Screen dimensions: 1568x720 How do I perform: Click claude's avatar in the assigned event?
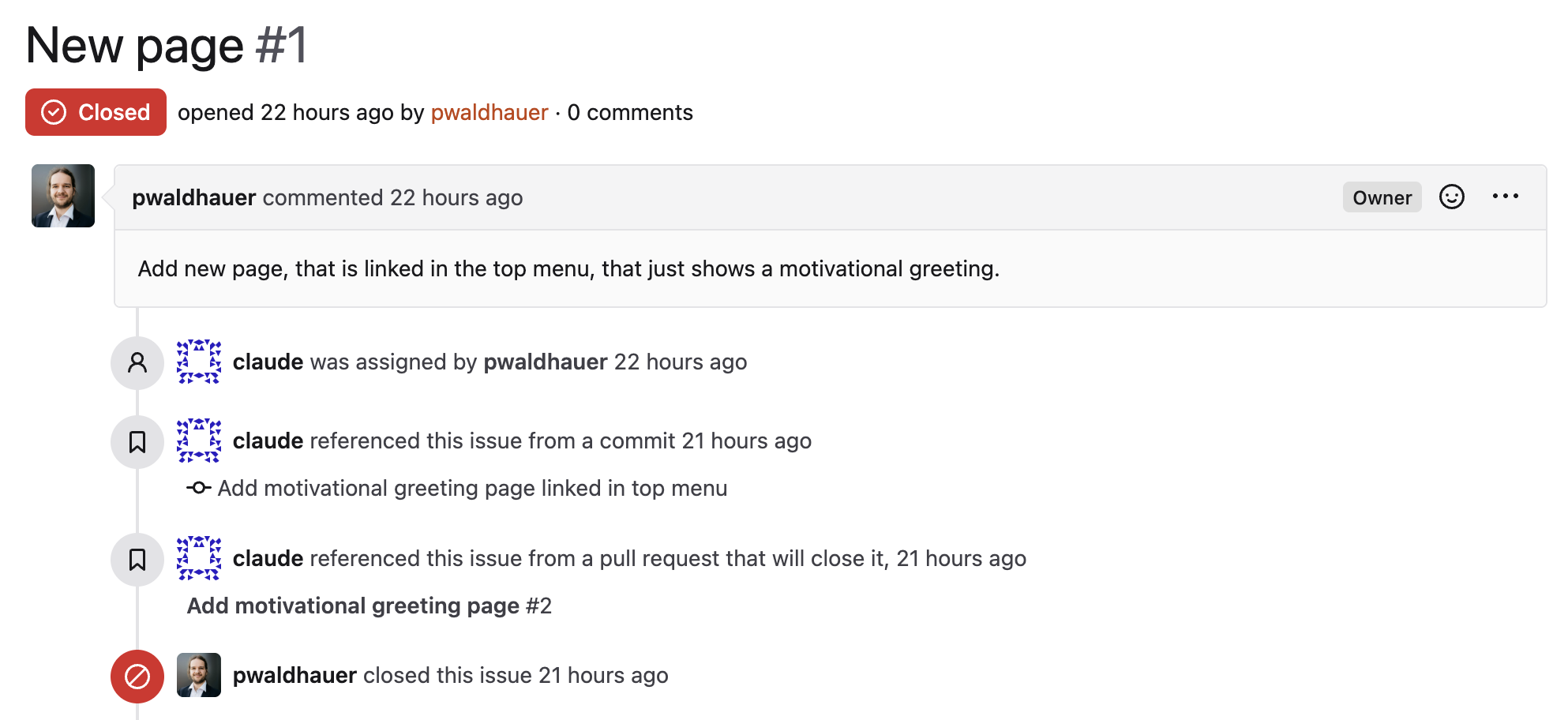[x=199, y=362]
